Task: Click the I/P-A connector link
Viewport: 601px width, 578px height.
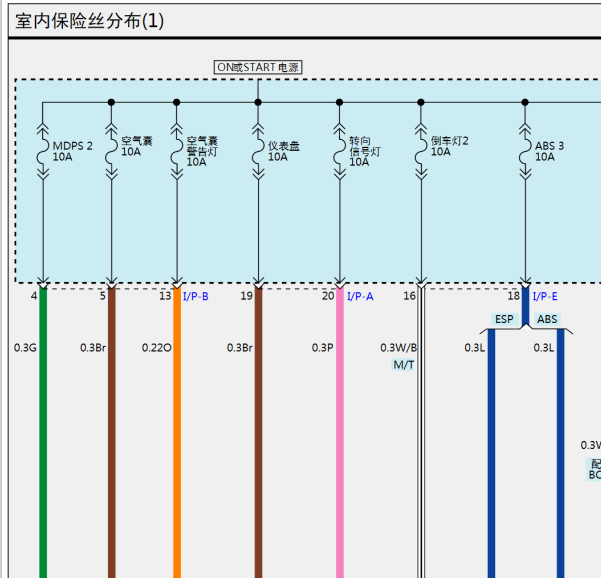Action: [360, 296]
